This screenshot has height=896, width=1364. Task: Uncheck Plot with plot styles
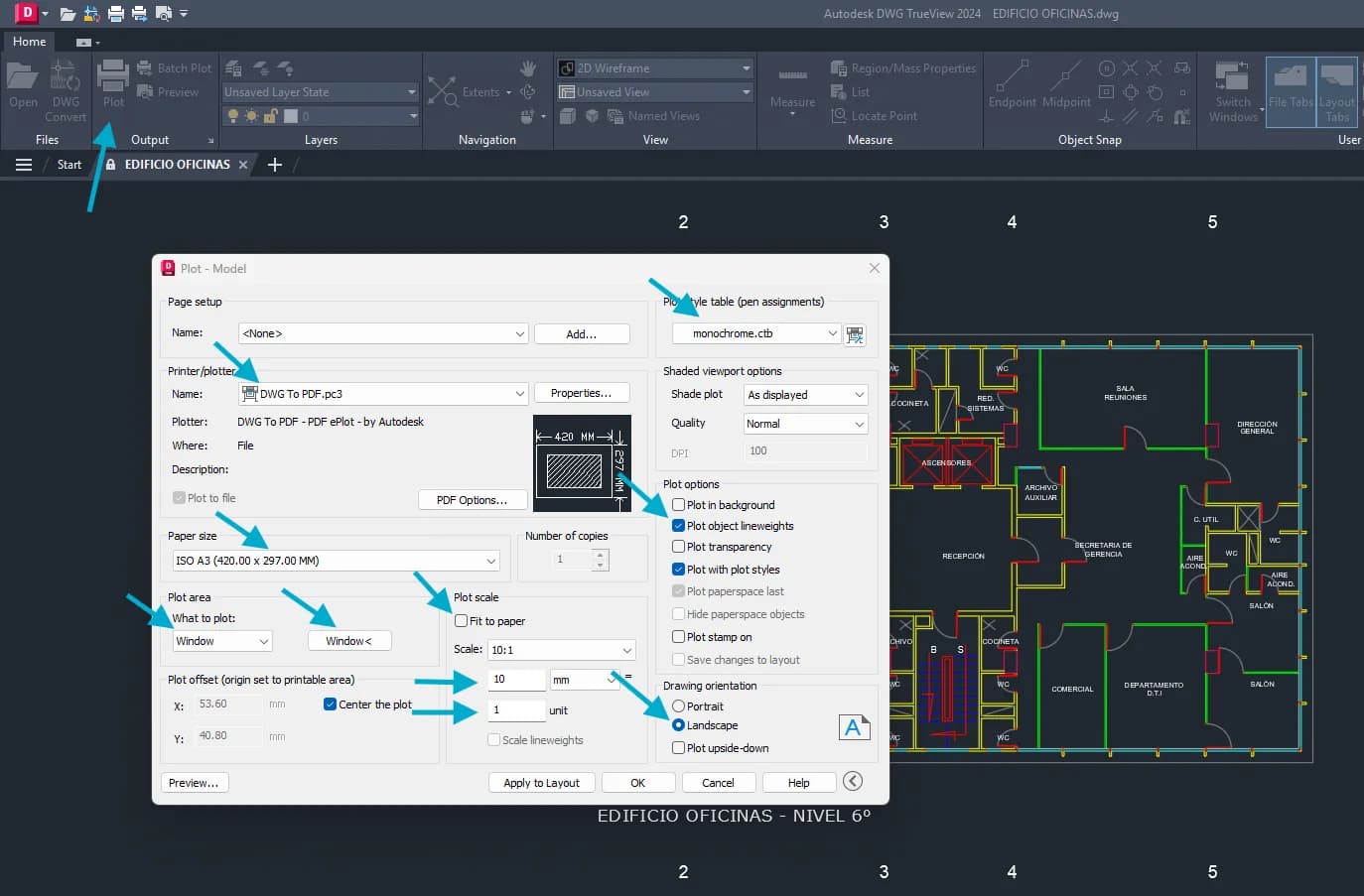(x=679, y=570)
